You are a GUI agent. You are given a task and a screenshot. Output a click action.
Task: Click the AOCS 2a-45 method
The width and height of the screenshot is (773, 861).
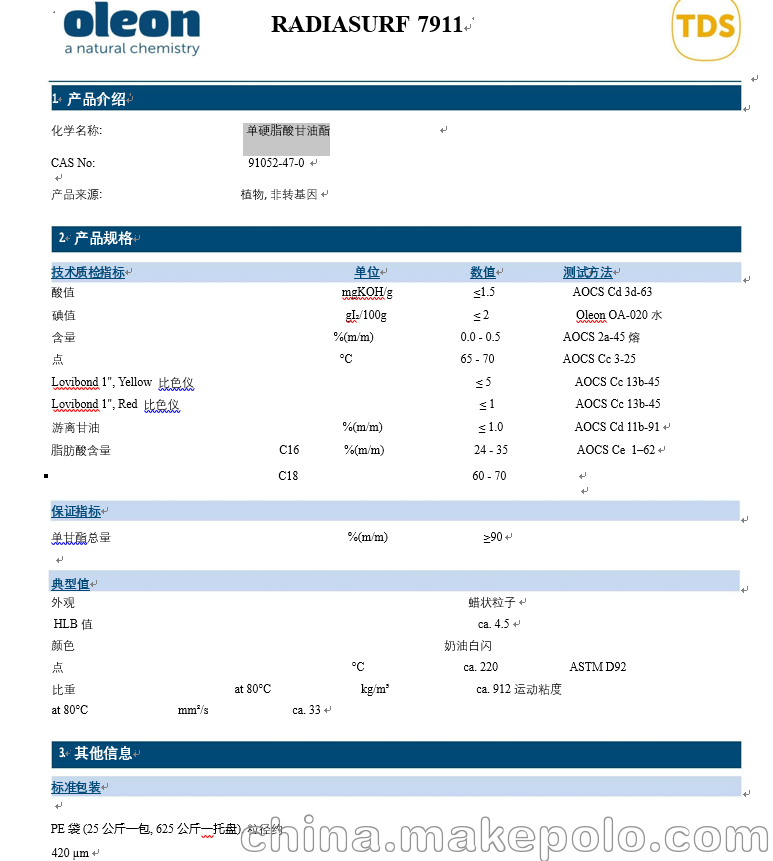593,337
